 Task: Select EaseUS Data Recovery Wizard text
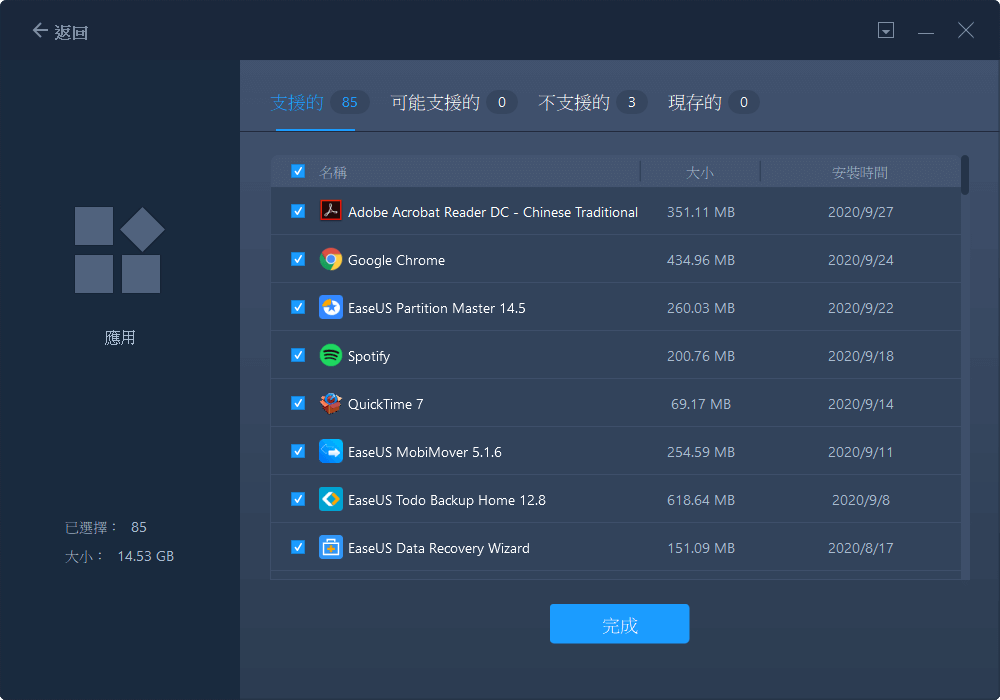438,548
